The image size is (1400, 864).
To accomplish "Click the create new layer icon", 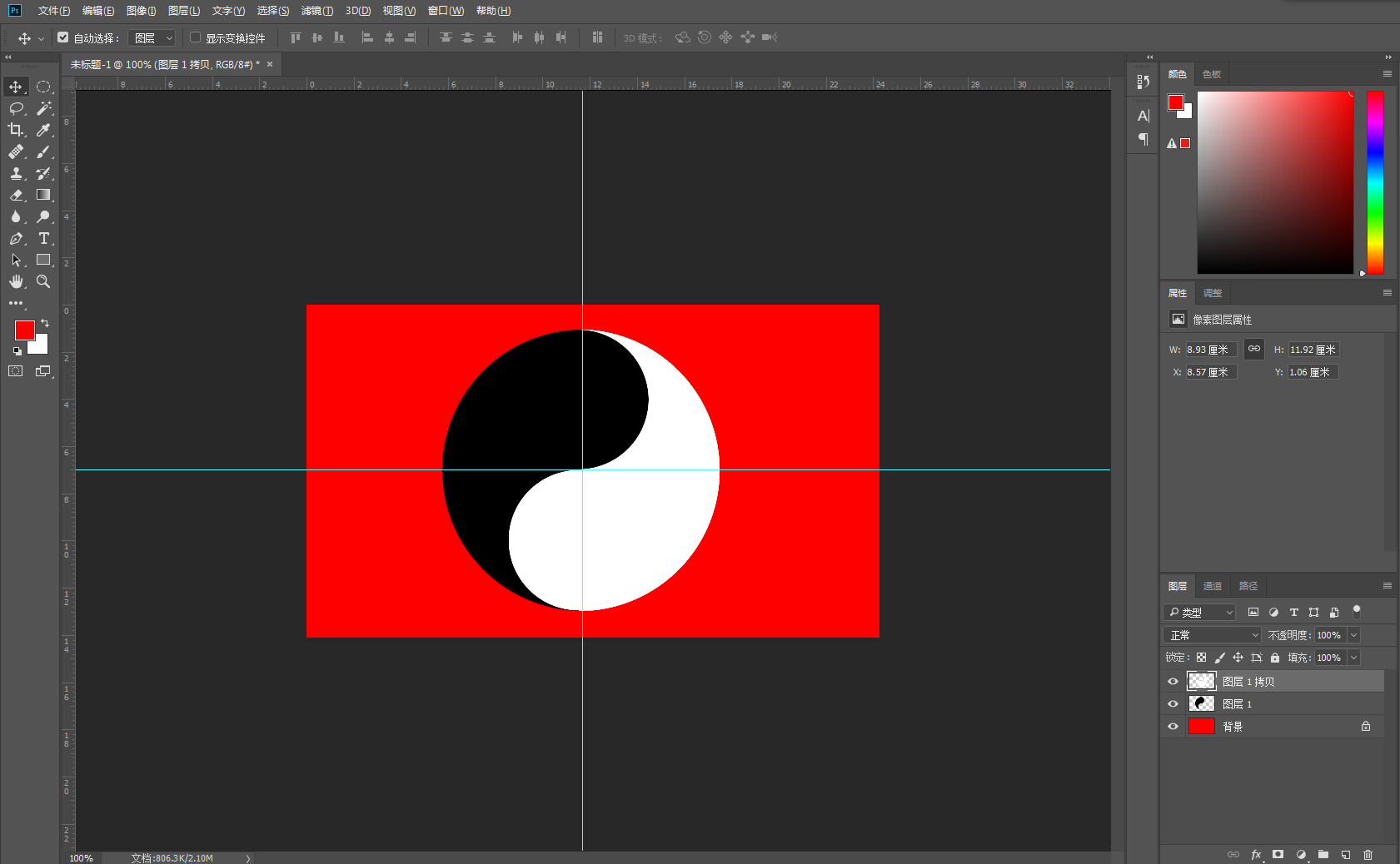I will 1345,855.
